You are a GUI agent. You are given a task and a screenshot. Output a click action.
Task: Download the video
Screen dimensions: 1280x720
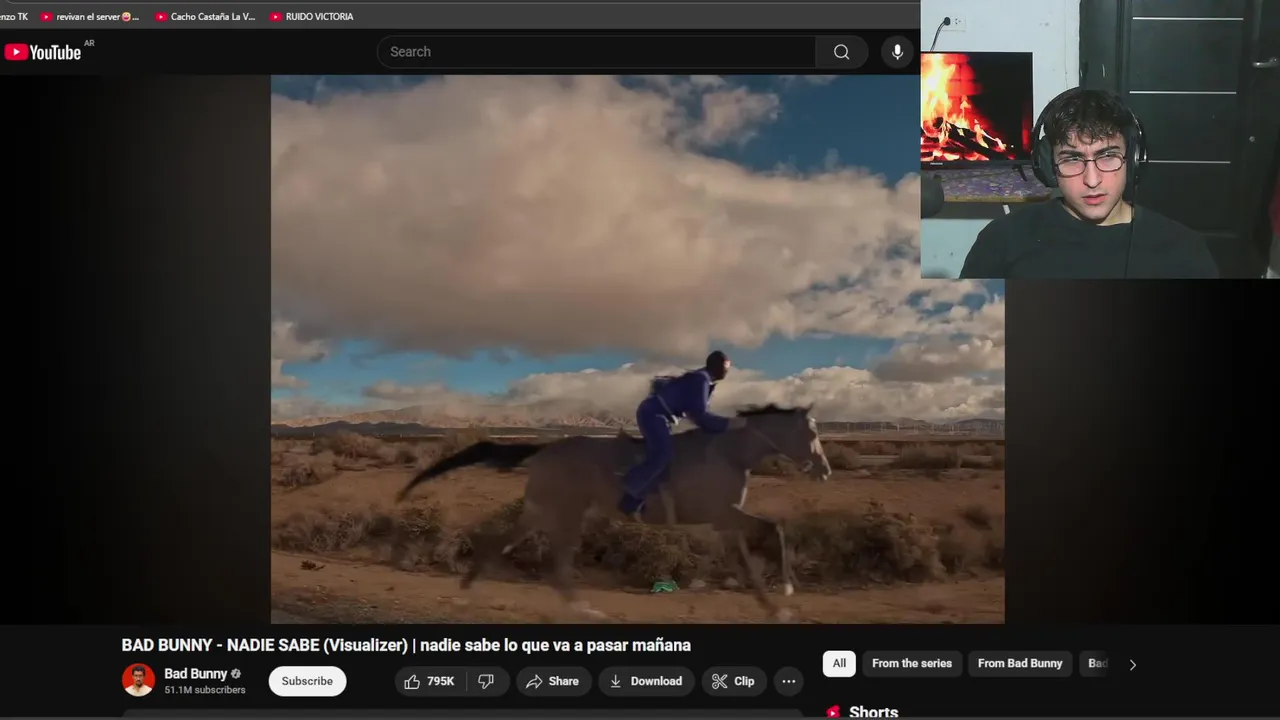(x=646, y=681)
